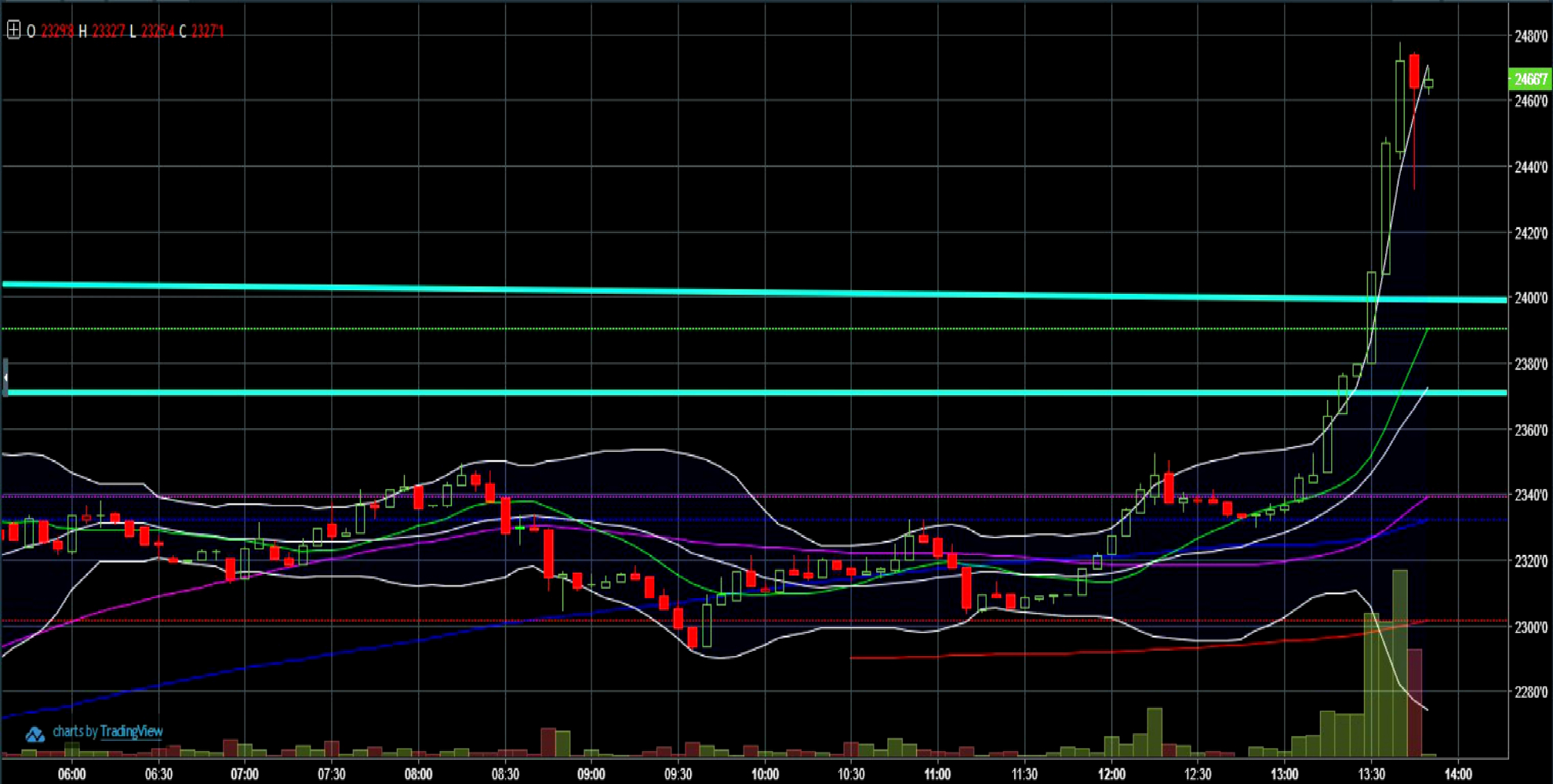Click the 12:00 time axis label

click(x=1111, y=775)
